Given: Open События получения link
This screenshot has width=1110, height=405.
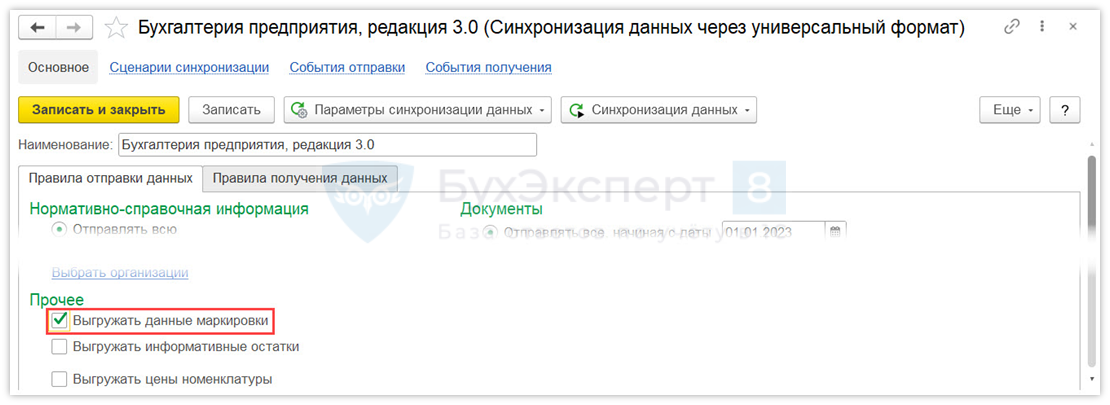Looking at the screenshot, I should coord(488,67).
